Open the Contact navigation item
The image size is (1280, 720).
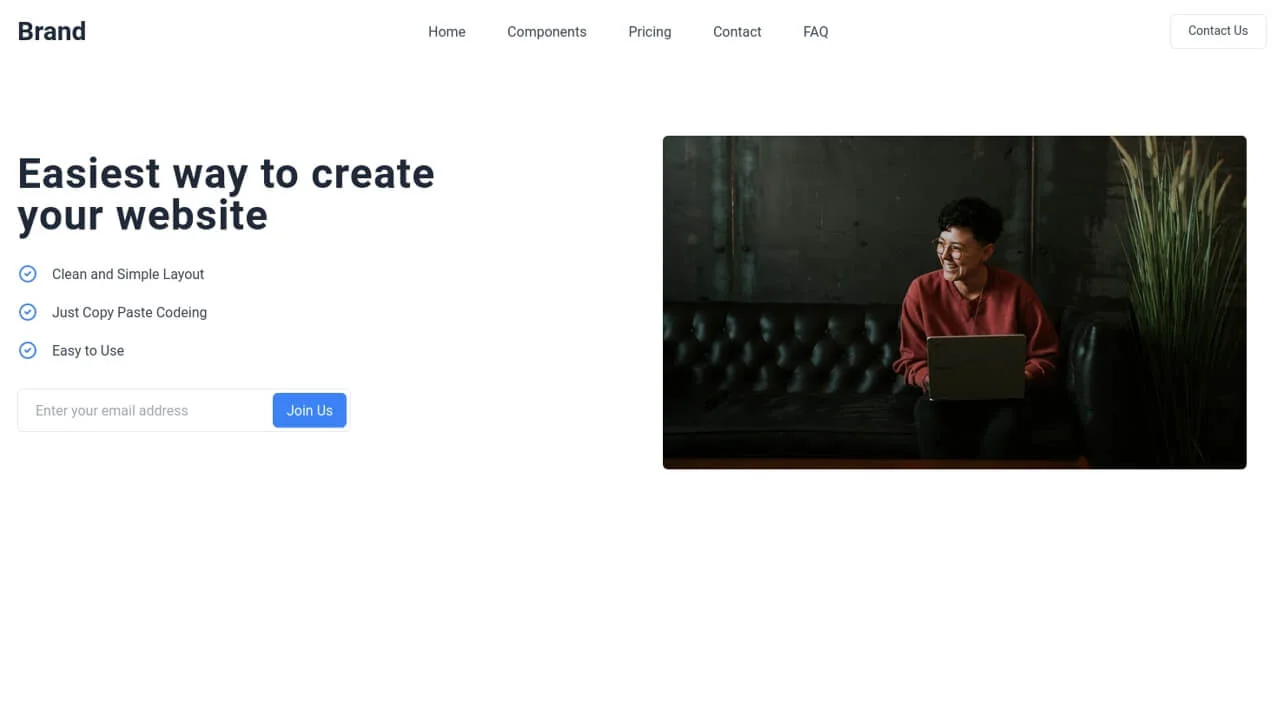pos(736,31)
